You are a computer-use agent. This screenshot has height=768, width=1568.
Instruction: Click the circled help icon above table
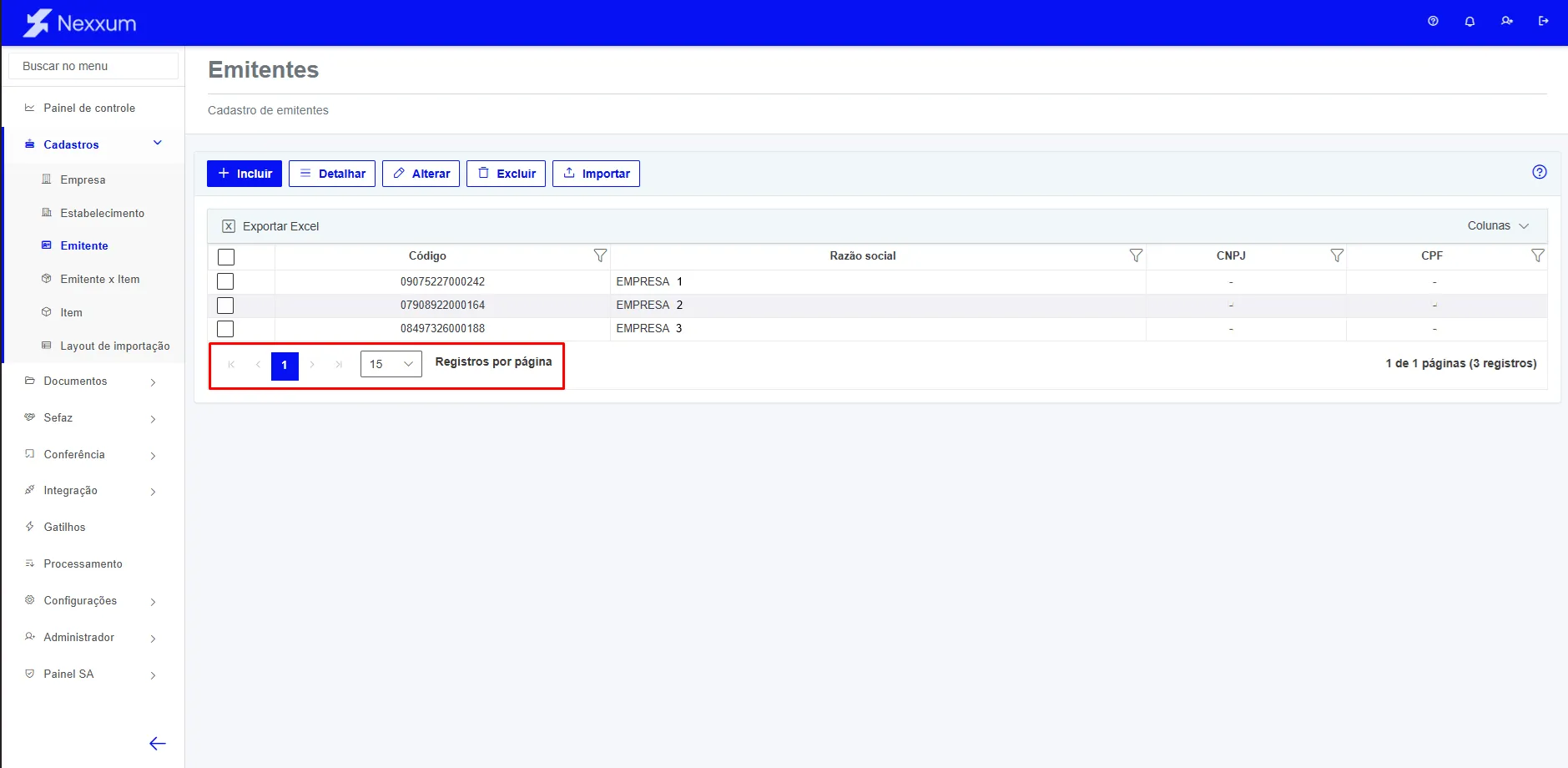[1540, 172]
